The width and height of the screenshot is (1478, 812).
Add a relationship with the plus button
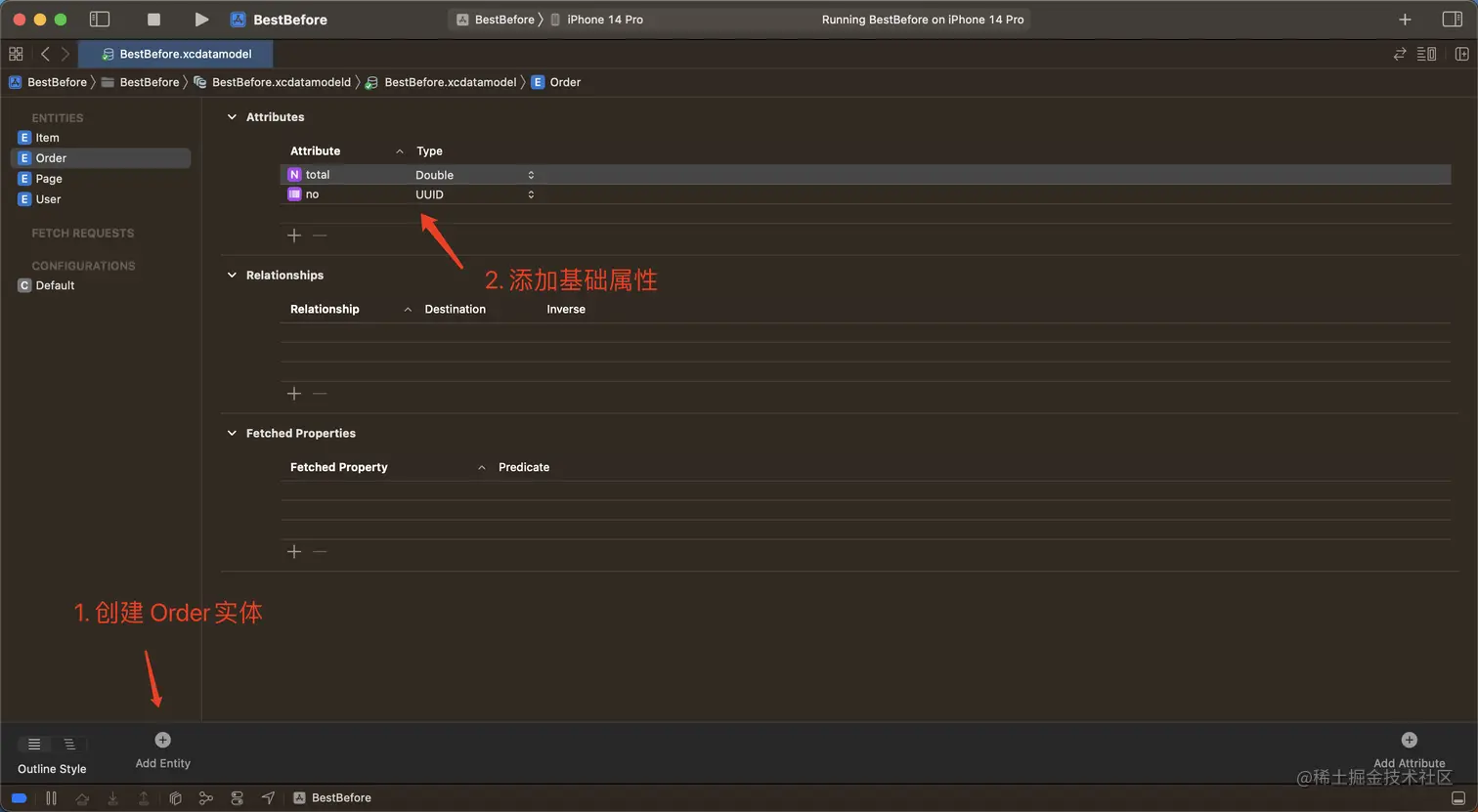(294, 394)
